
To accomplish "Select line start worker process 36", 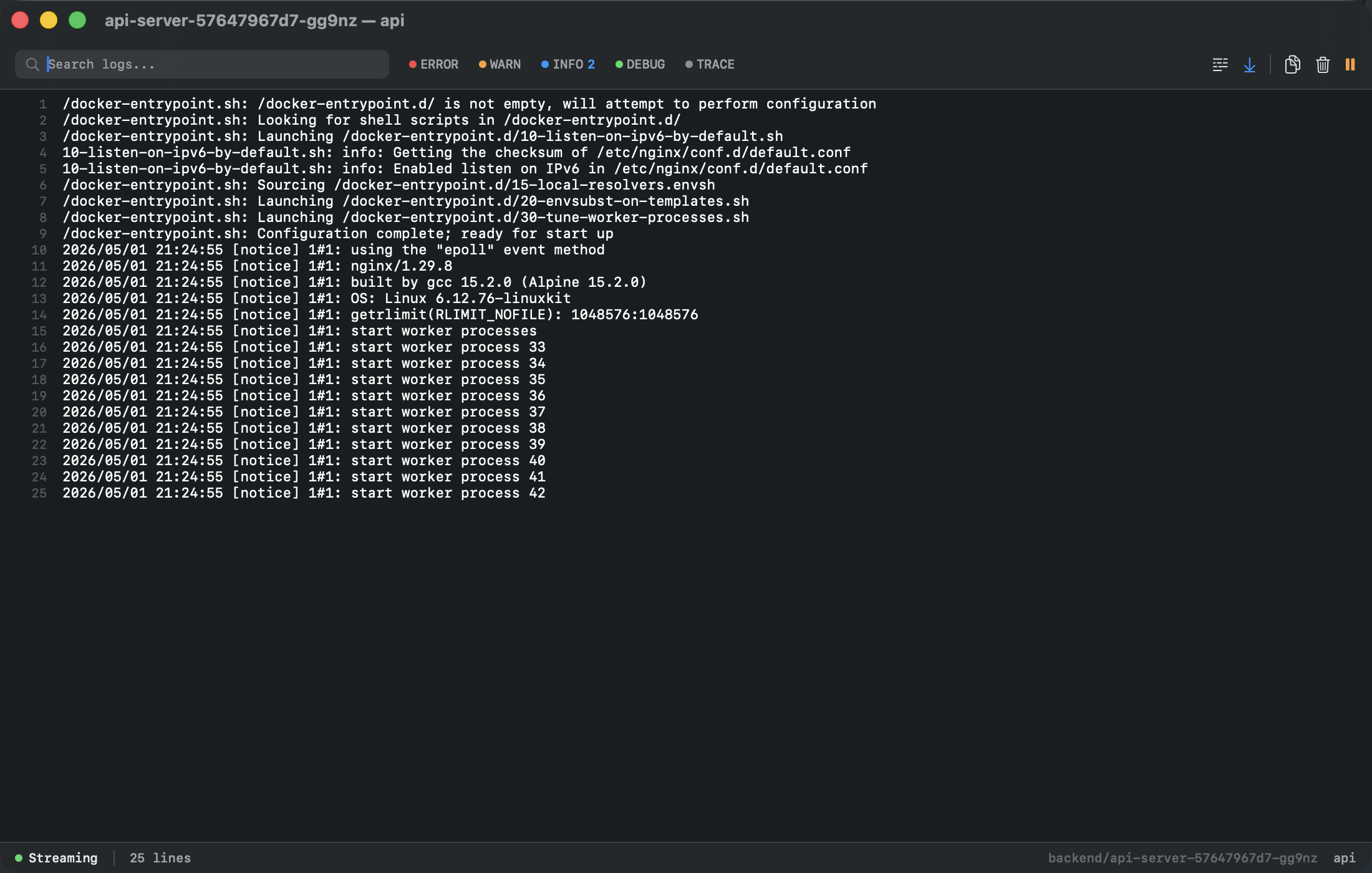I will (x=304, y=395).
